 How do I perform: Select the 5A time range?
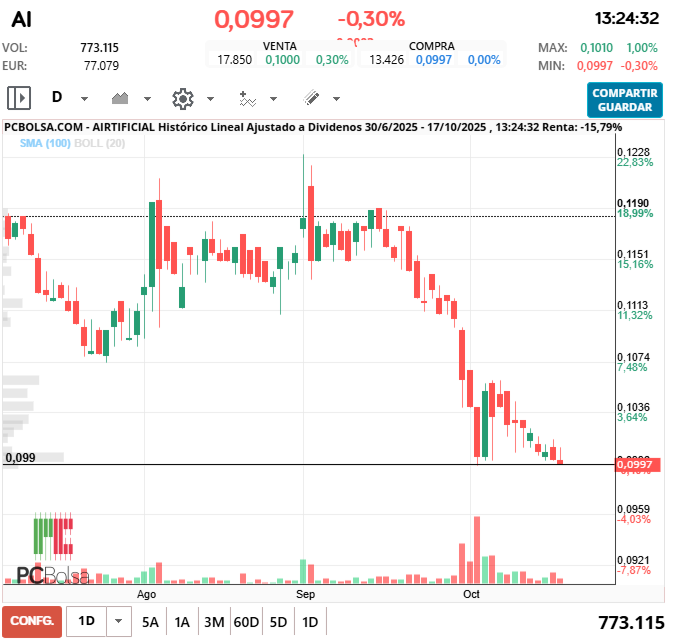pyautogui.click(x=150, y=621)
